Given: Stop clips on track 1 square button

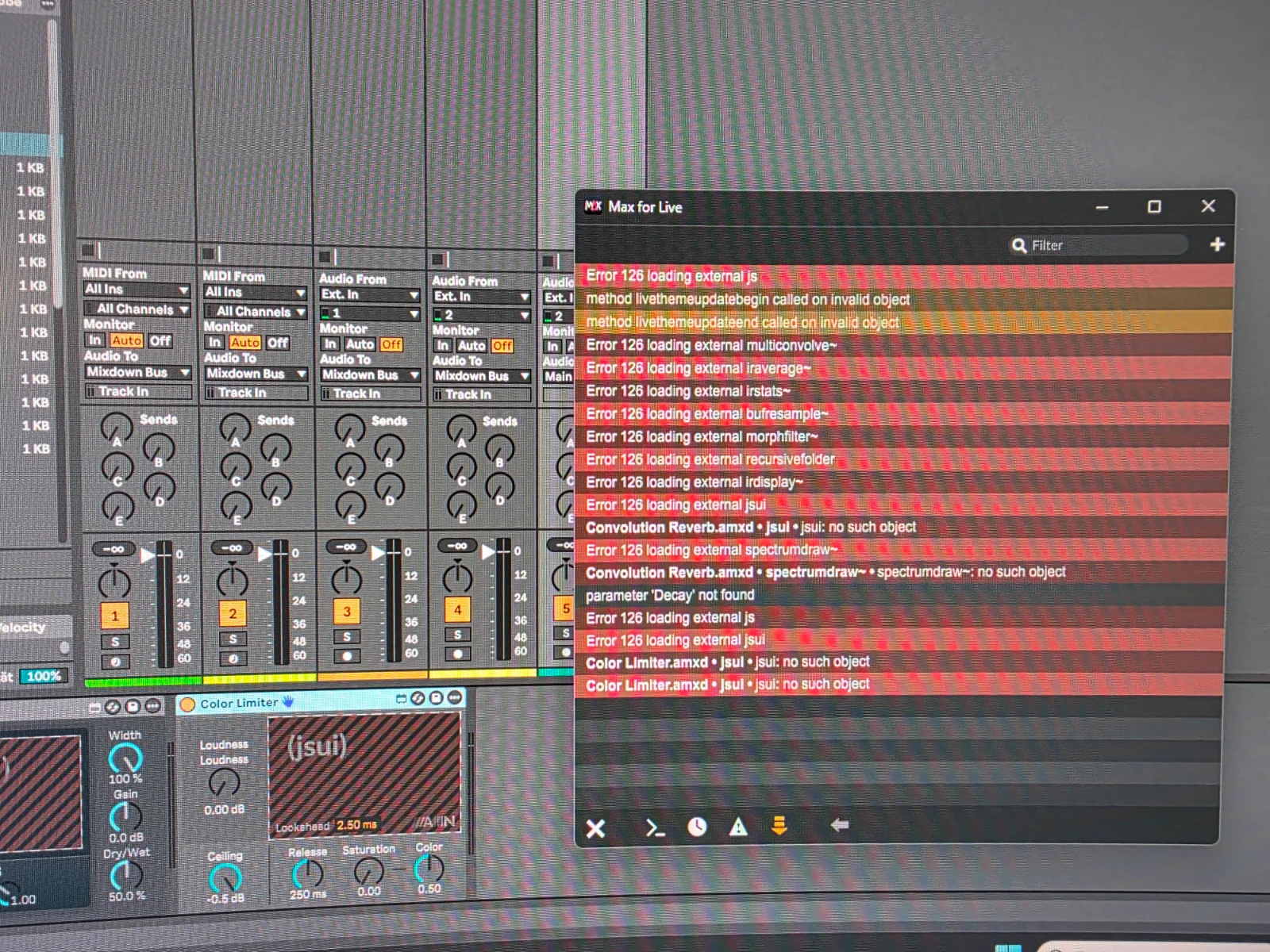Looking at the screenshot, I should [89, 250].
